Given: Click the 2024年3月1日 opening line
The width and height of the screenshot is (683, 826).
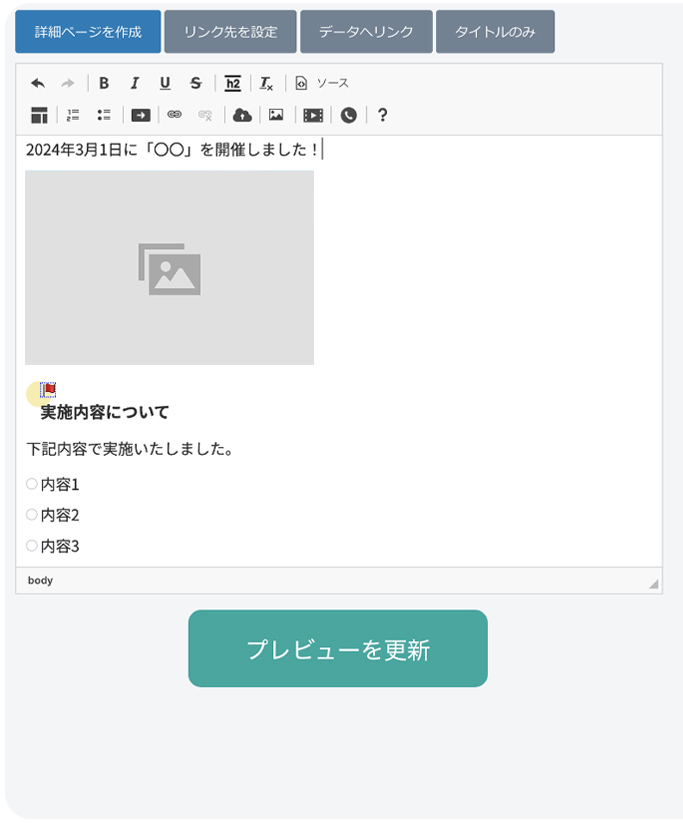Looking at the screenshot, I should click(173, 150).
